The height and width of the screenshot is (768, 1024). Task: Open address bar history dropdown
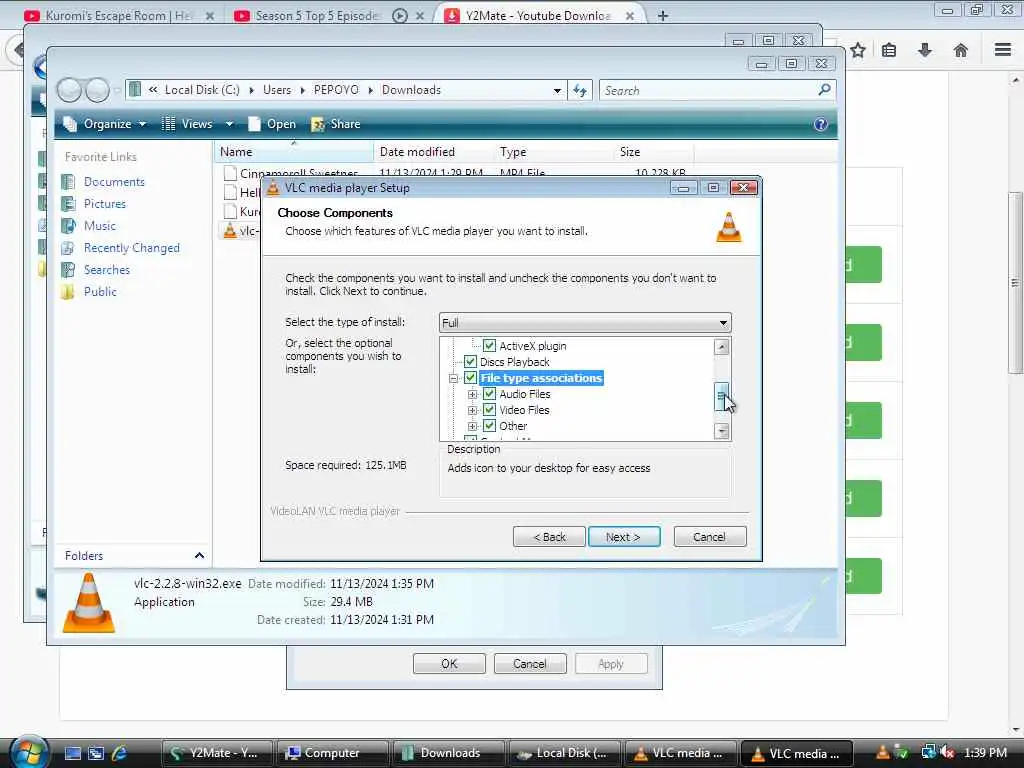click(x=557, y=91)
